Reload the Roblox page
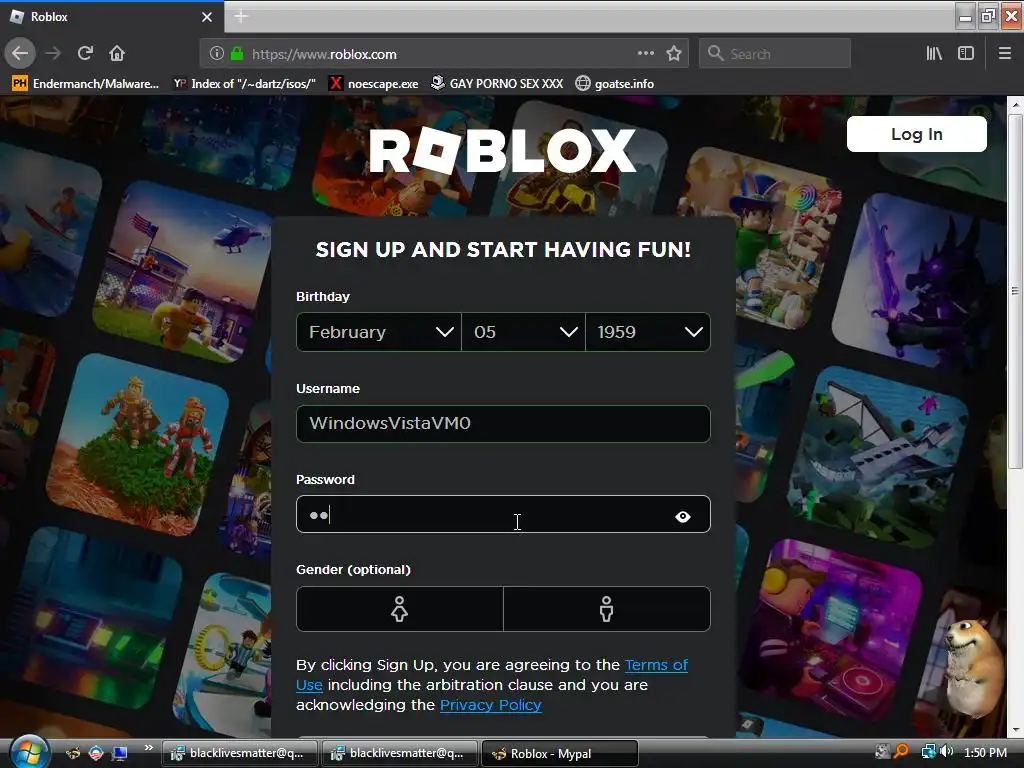The width and height of the screenshot is (1024, 768). tap(85, 54)
